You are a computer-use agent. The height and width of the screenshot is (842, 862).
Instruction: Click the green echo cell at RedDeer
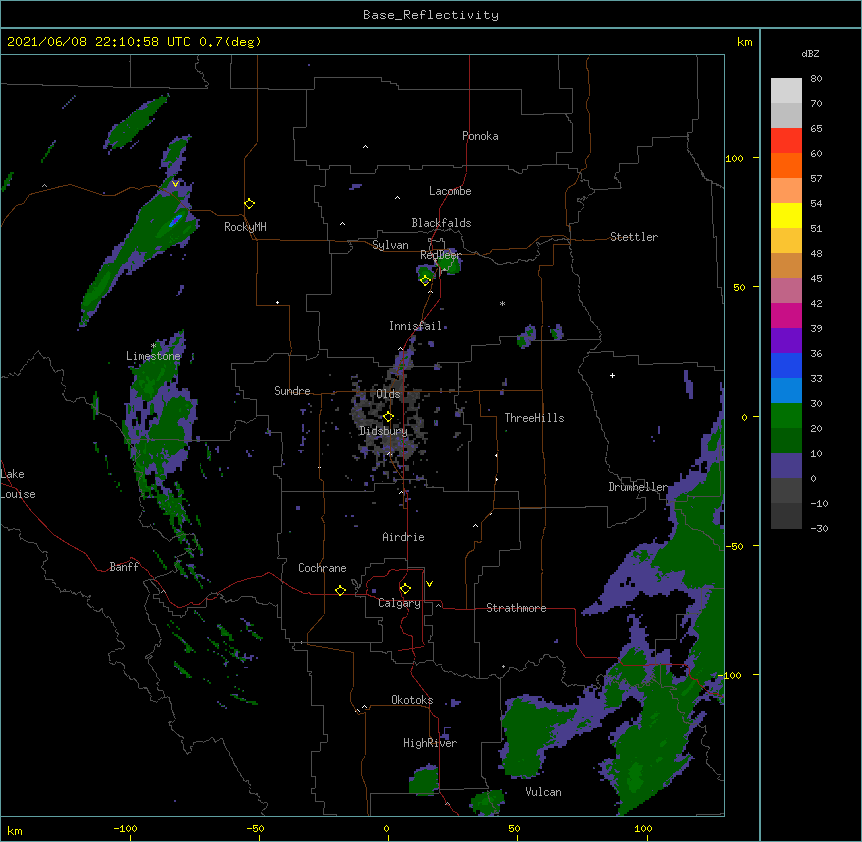[x=450, y=264]
